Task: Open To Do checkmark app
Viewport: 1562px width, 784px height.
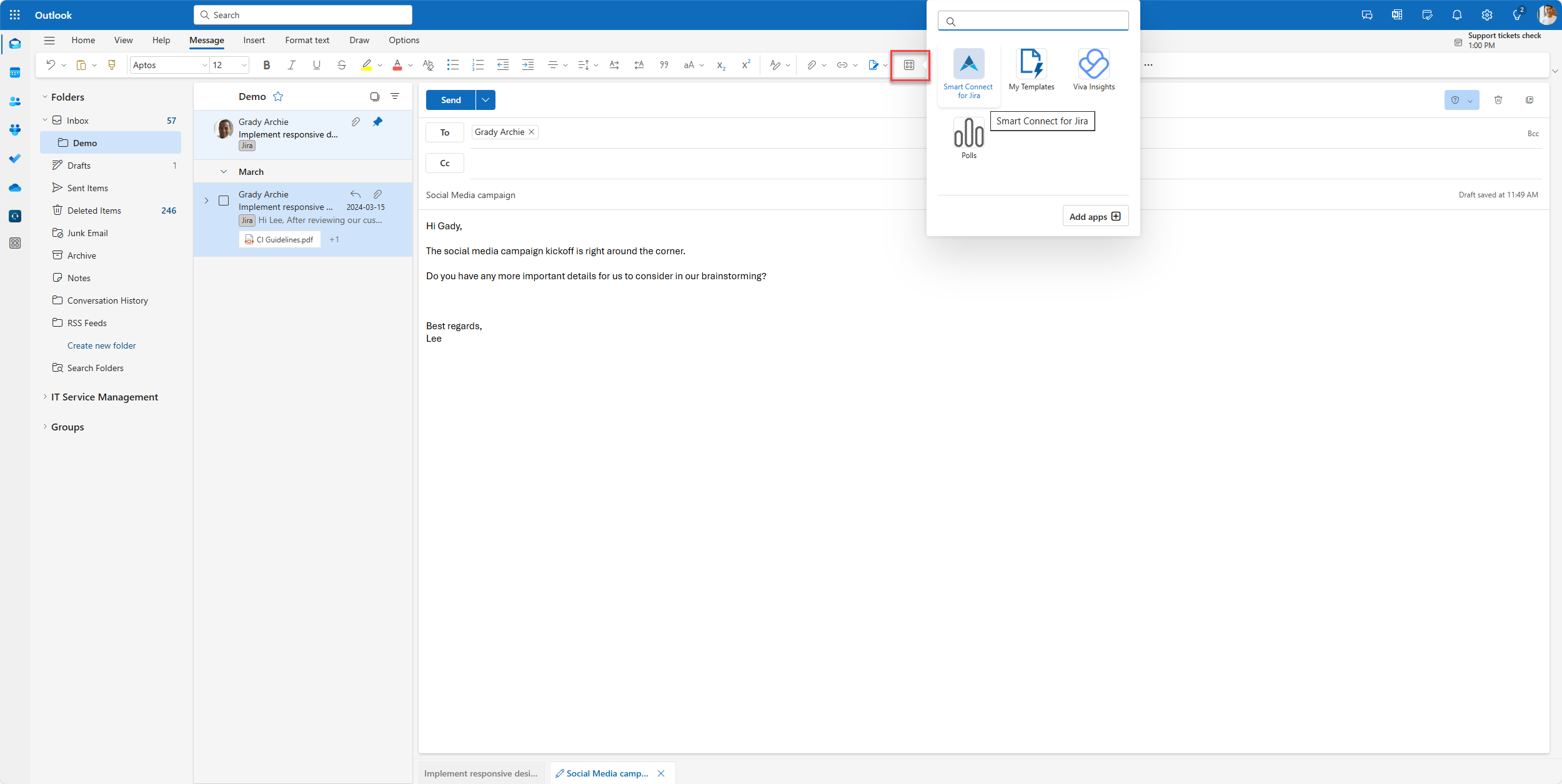Action: click(x=15, y=159)
